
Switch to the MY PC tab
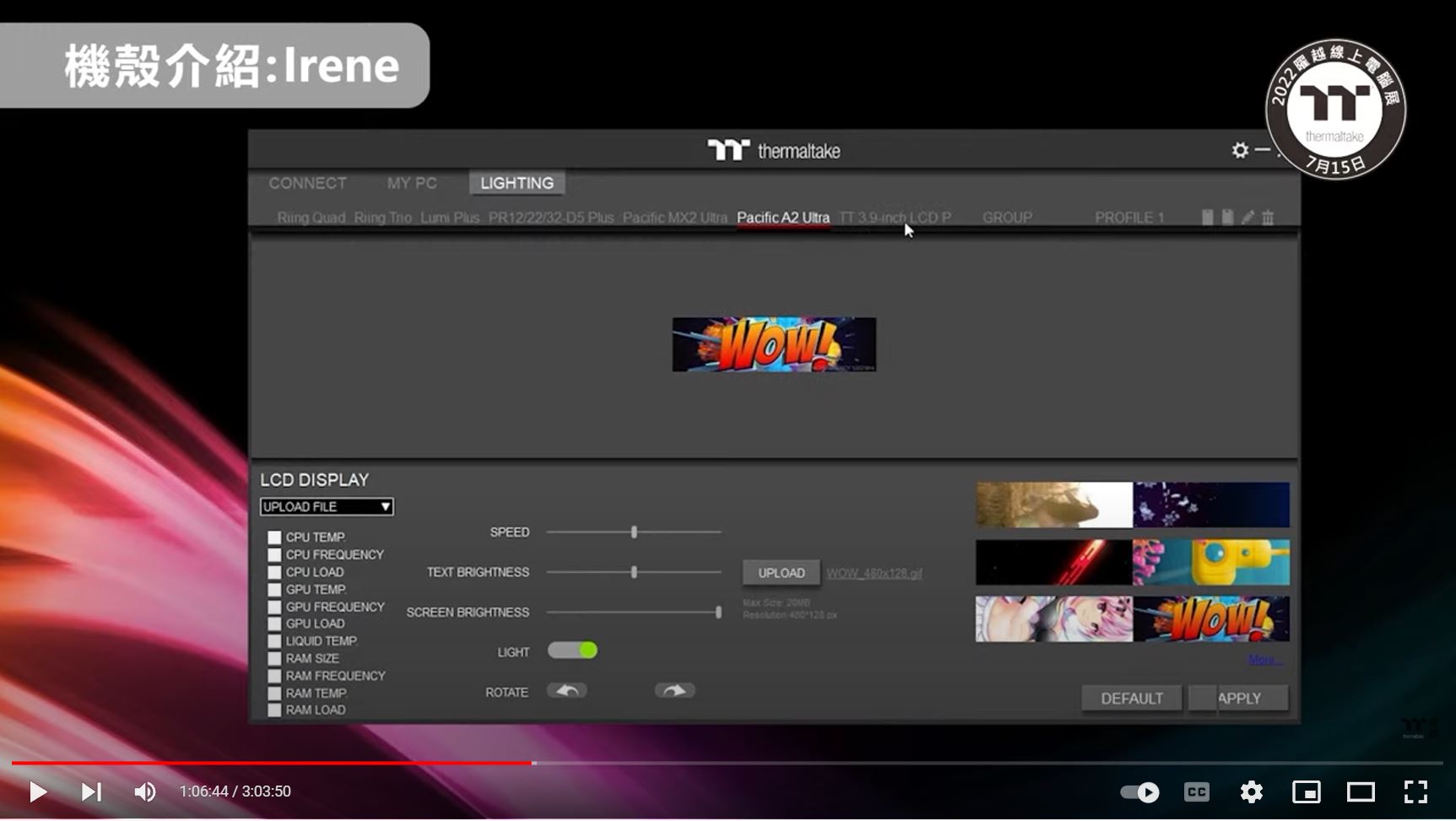tap(412, 183)
